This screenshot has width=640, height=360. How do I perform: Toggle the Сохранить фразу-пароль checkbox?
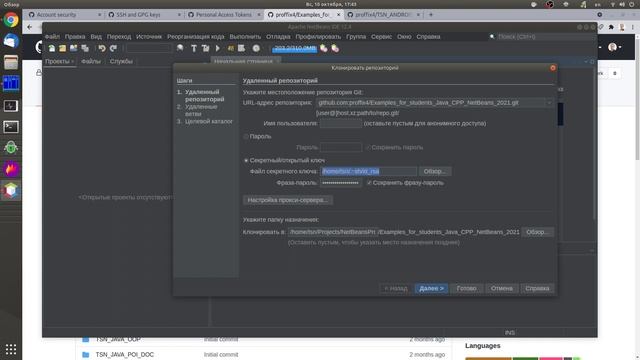click(369, 183)
